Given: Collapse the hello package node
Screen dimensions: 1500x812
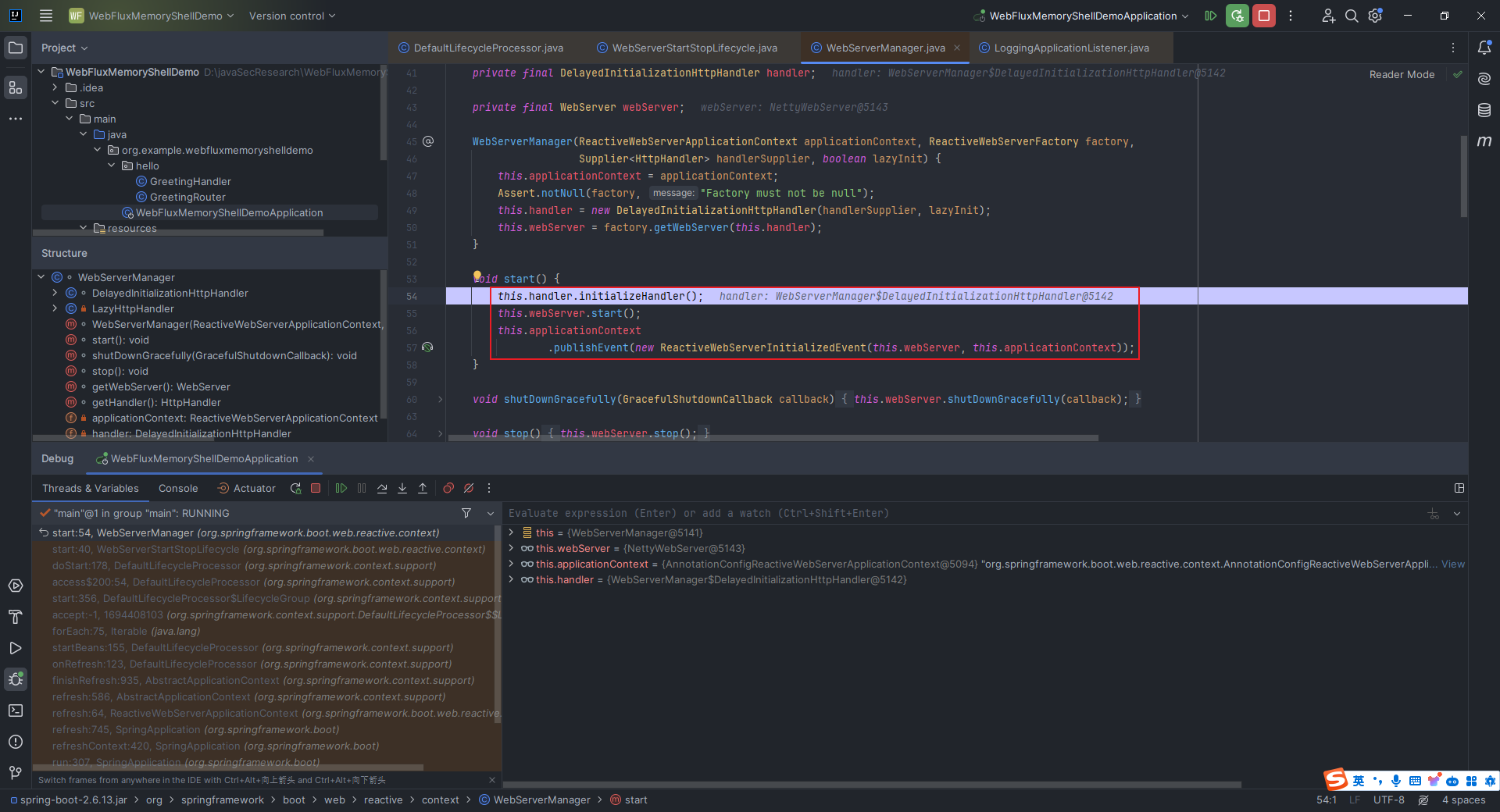Looking at the screenshot, I should click(x=112, y=166).
